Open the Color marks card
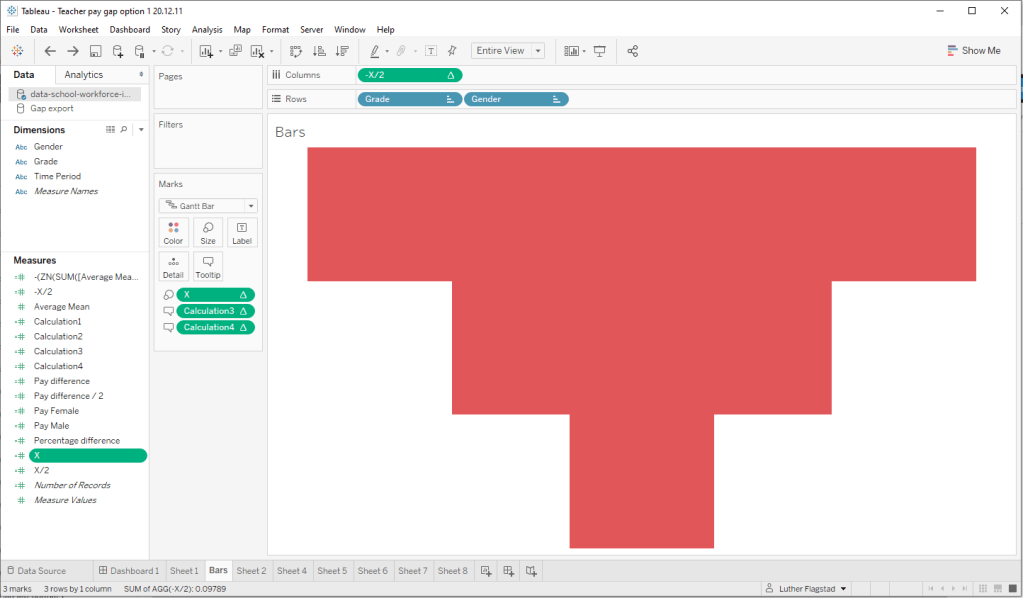This screenshot has width=1023, height=598. [173, 233]
